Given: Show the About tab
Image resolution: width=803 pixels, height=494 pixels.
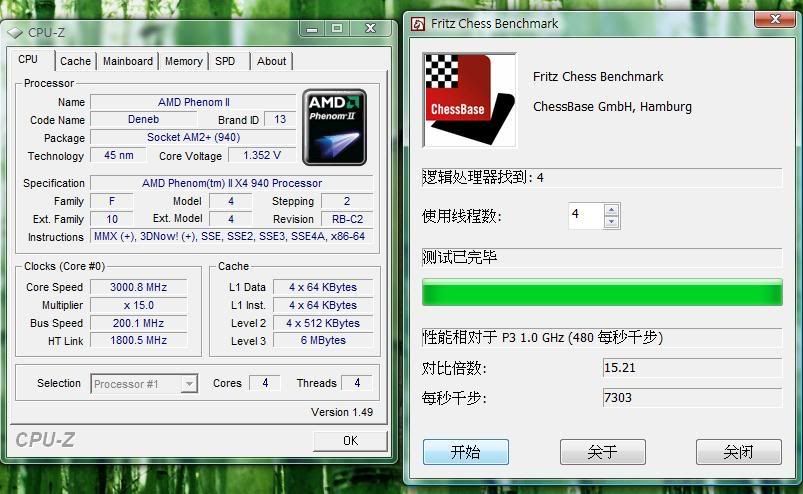Looking at the screenshot, I should click(271, 61).
